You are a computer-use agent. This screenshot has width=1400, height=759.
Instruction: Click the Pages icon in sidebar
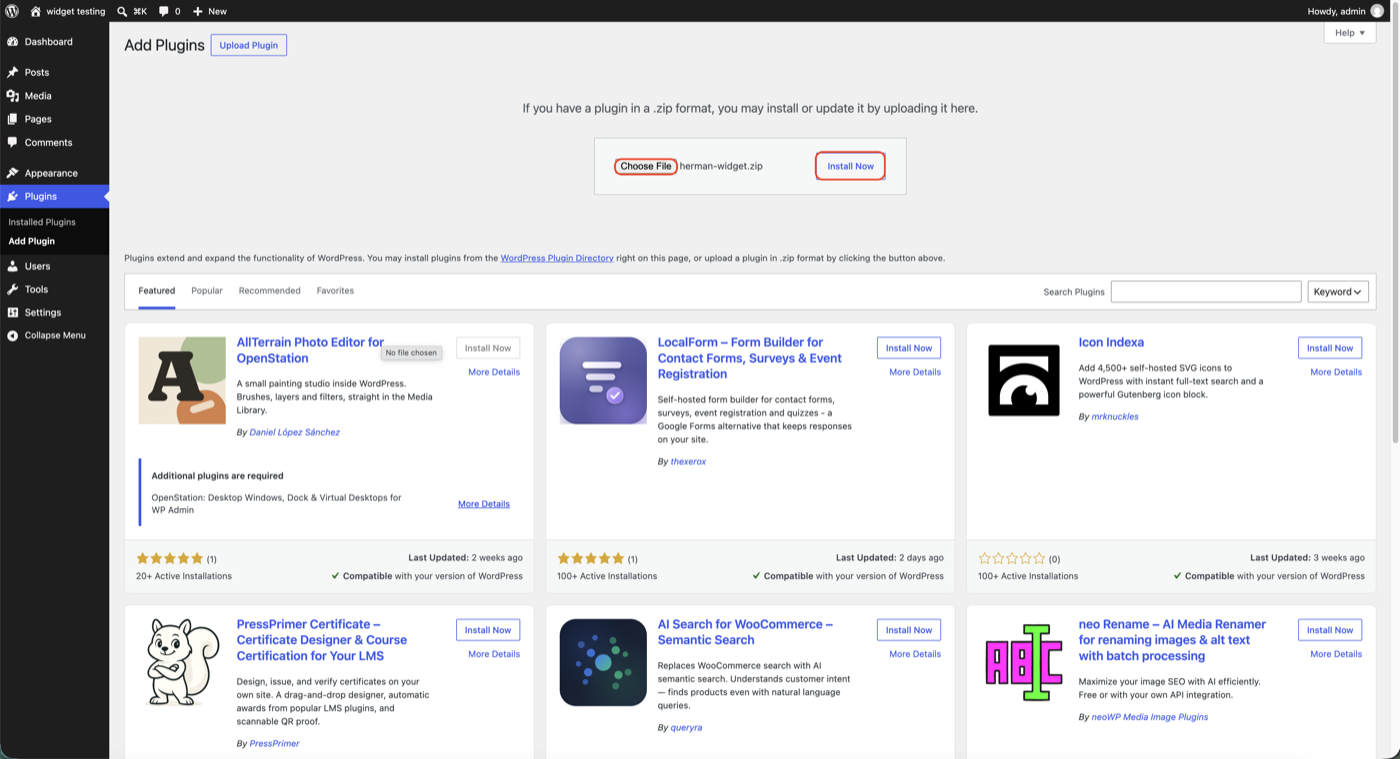point(12,119)
